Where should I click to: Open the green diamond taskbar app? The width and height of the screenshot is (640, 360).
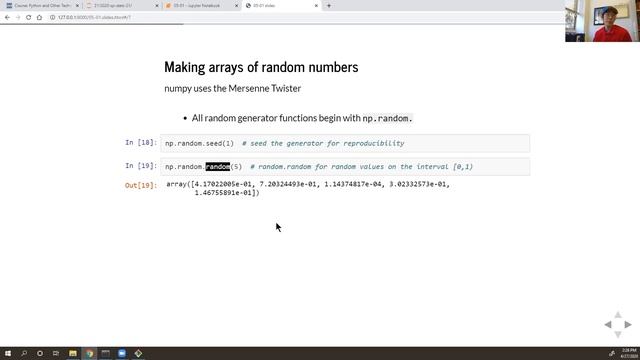(138, 353)
